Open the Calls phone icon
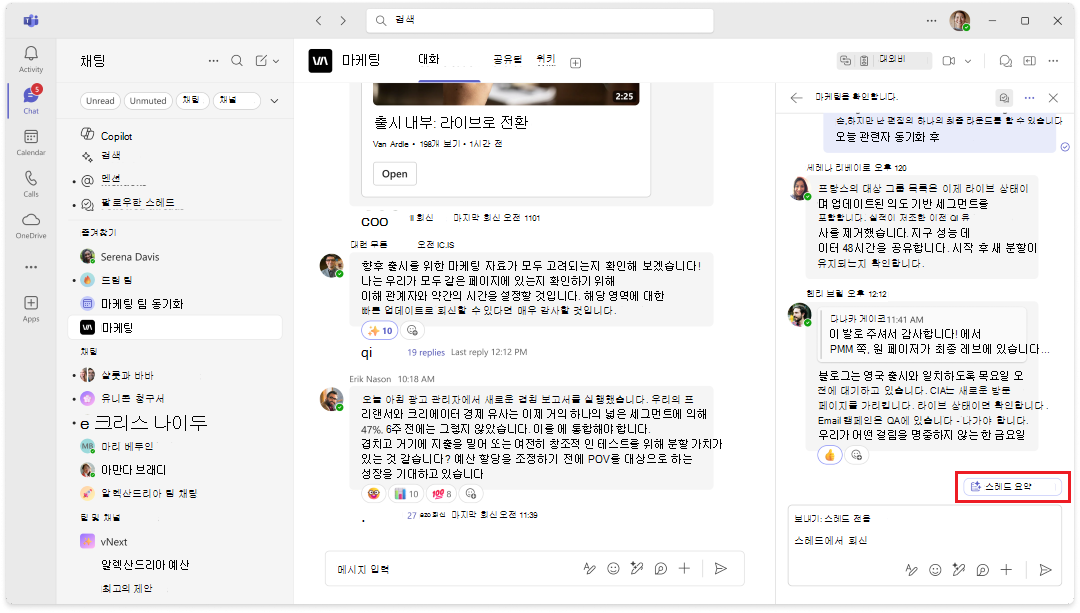Image resolution: width=1080 pixels, height=613 pixels. pyautogui.click(x=31, y=184)
